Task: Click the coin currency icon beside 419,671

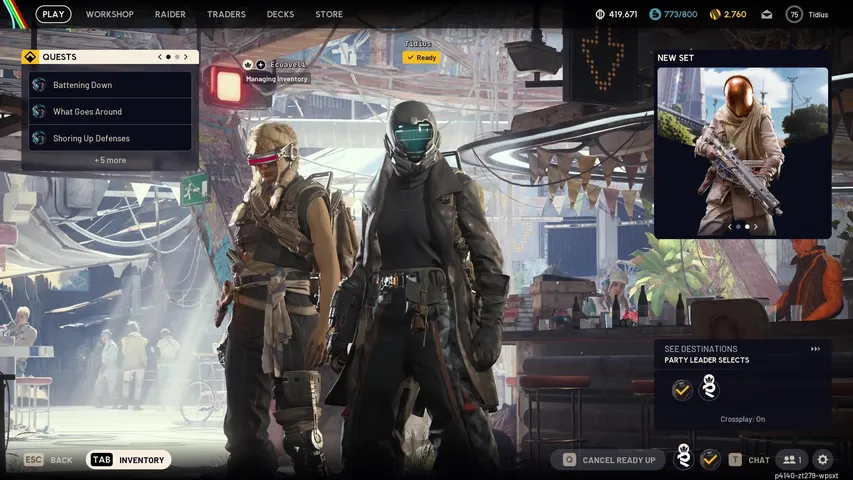Action: click(x=600, y=14)
